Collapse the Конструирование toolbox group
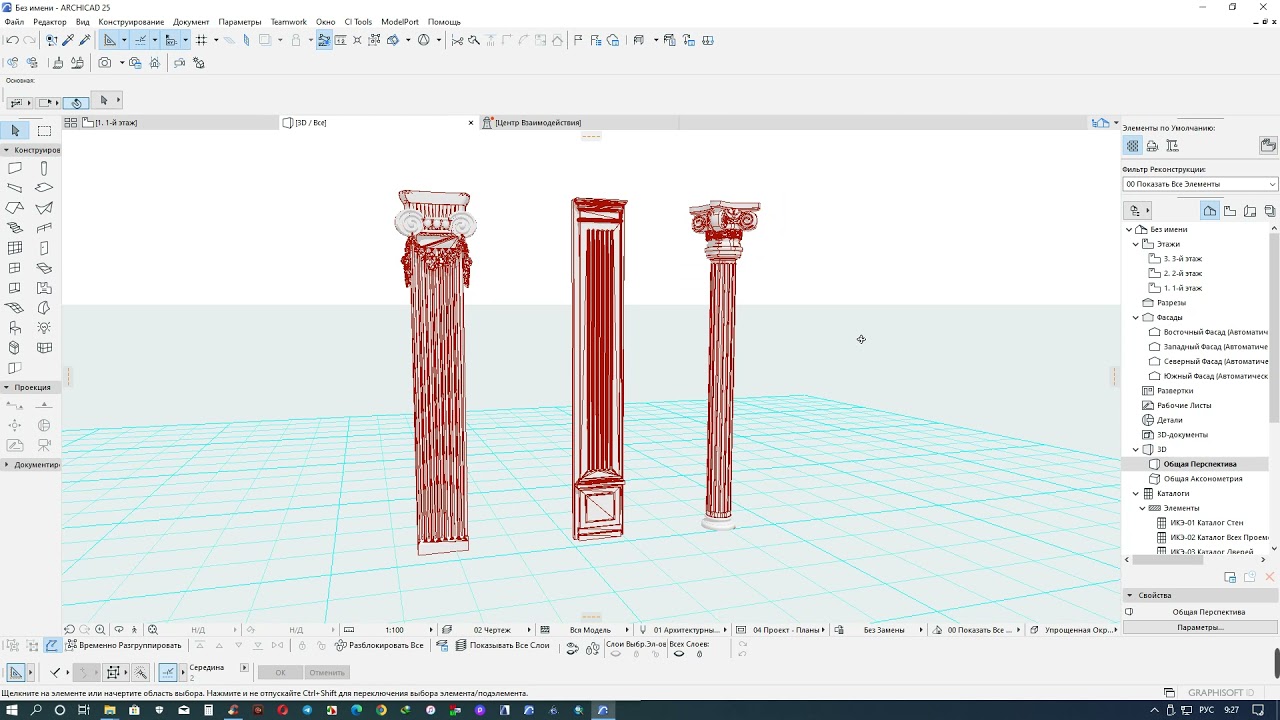Image resolution: width=1280 pixels, height=720 pixels. [x=6, y=150]
